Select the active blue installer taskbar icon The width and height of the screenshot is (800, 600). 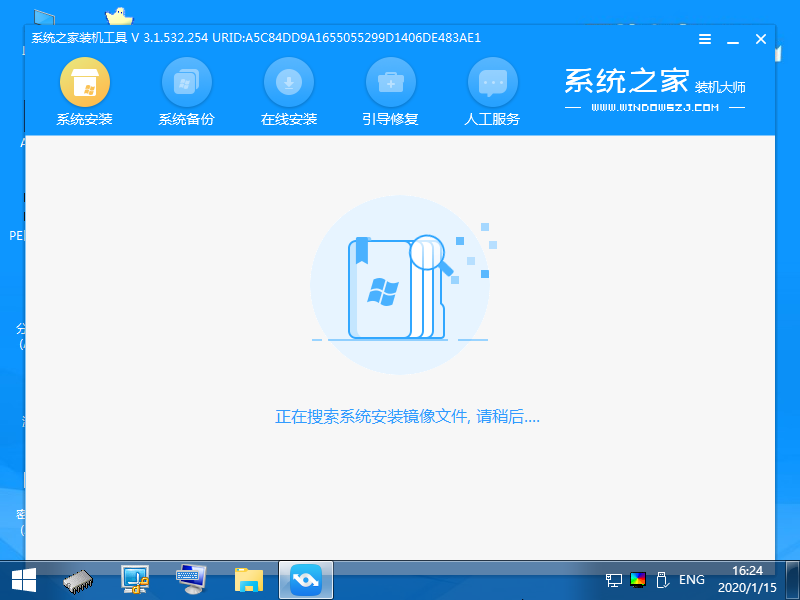tap(305, 579)
